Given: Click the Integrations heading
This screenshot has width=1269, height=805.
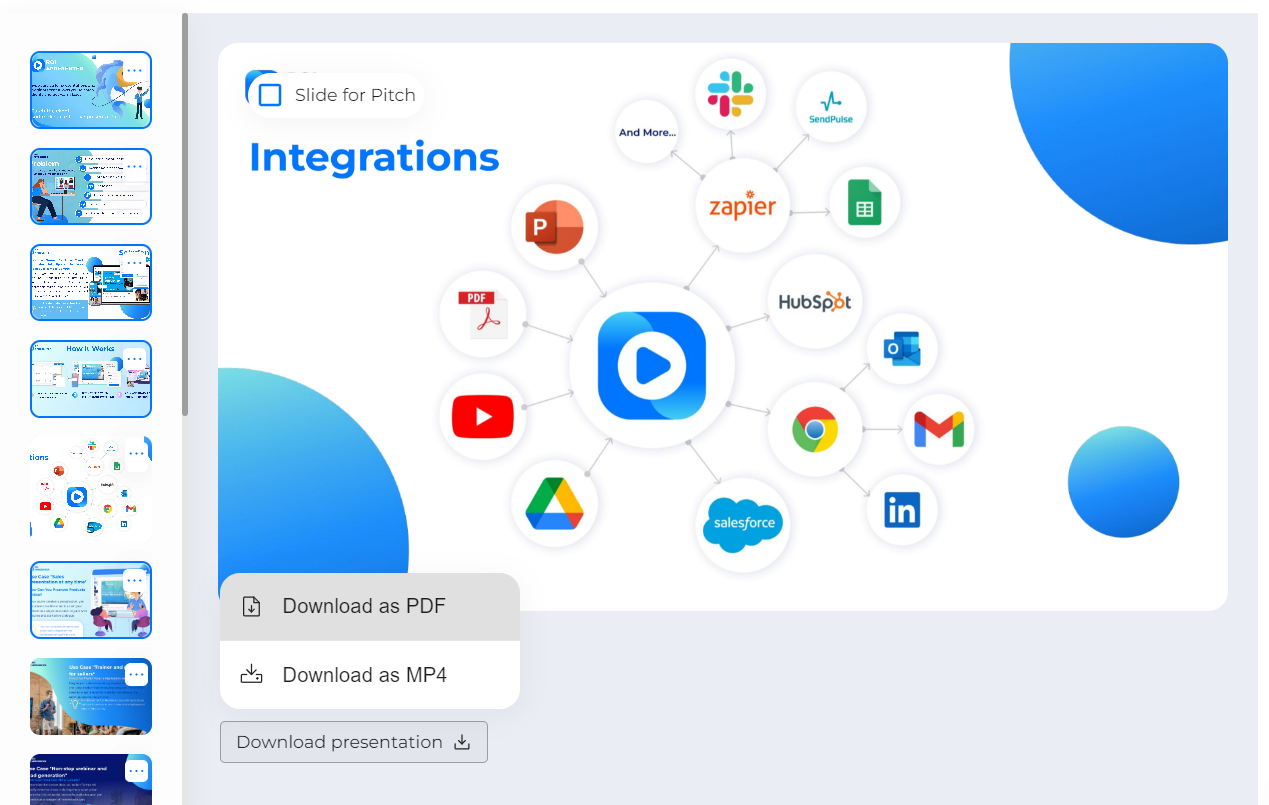Looking at the screenshot, I should coord(374,157).
